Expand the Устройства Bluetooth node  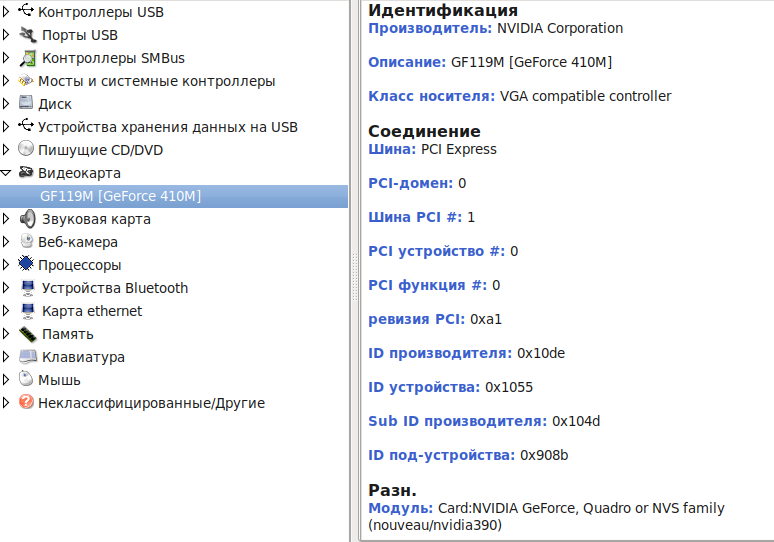[x=6, y=288]
